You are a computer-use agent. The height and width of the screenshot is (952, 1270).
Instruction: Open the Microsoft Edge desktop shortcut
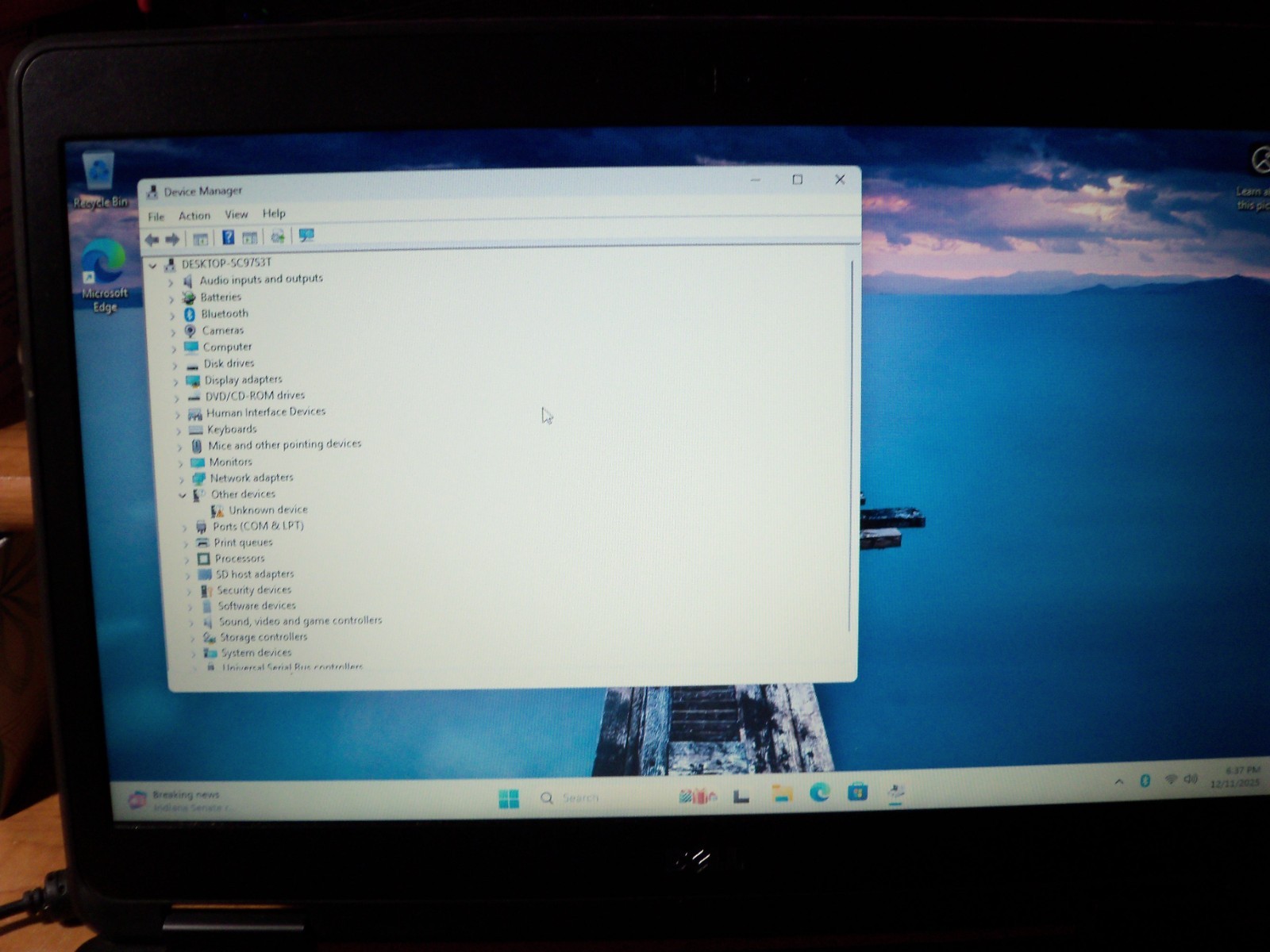[x=105, y=276]
